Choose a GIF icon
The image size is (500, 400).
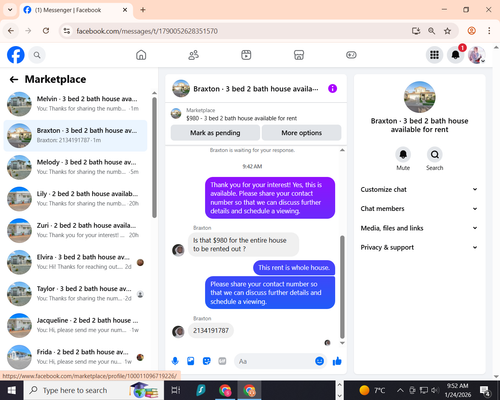point(222,361)
